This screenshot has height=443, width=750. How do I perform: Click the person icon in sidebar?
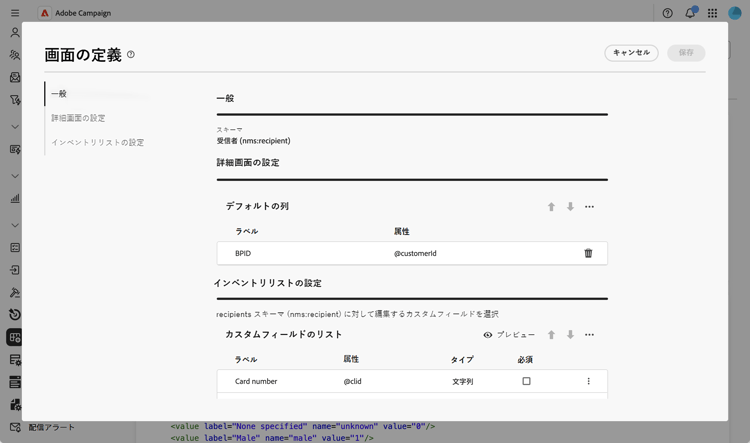click(15, 33)
